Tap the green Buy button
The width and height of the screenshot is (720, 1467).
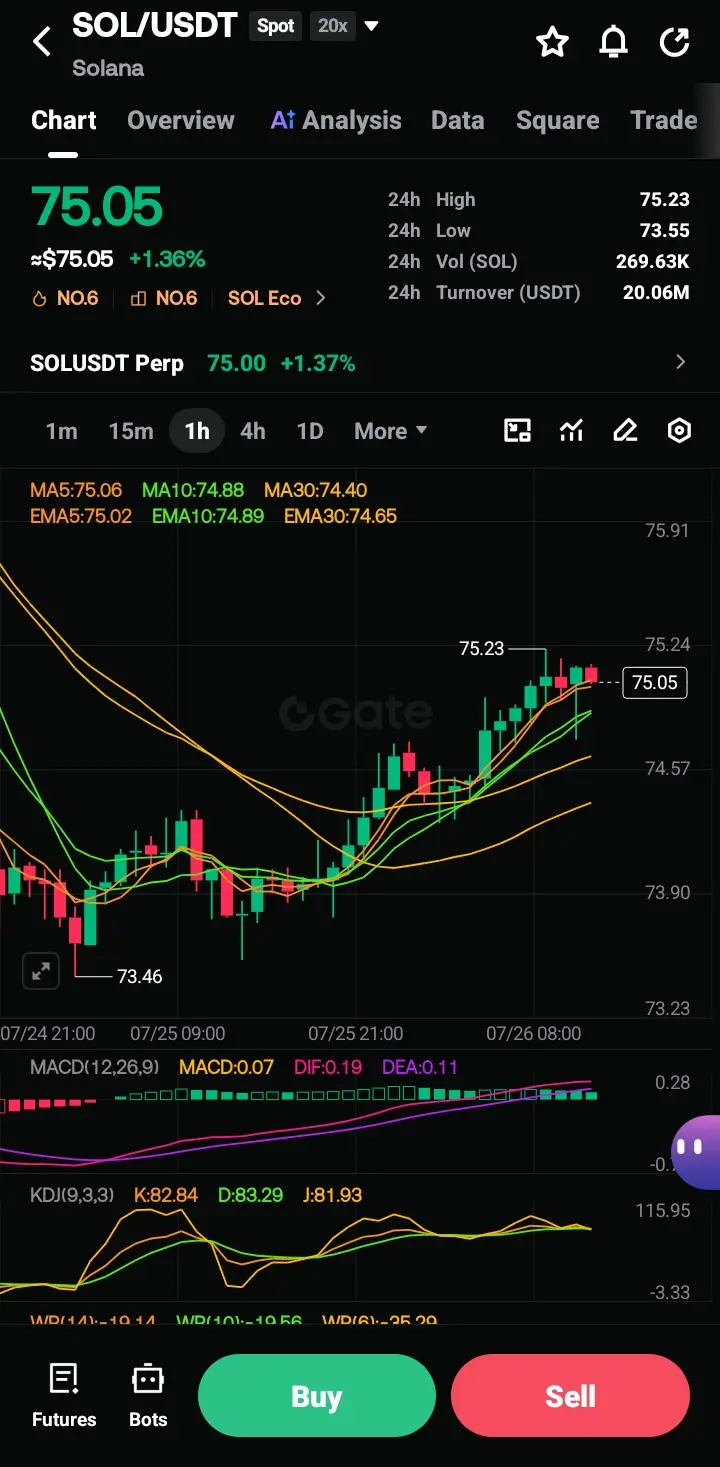click(317, 1396)
